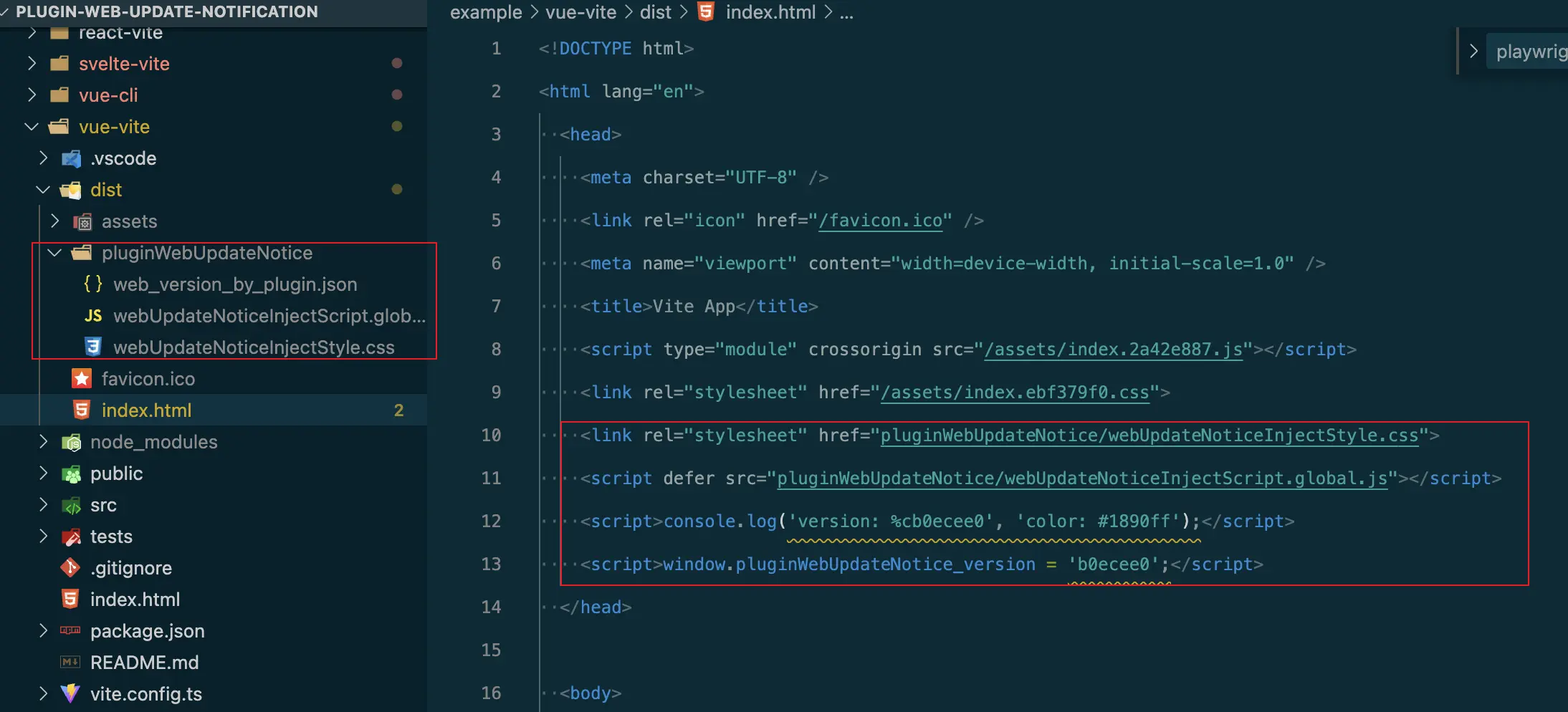Expand the node_modules folder
The width and height of the screenshot is (1568, 712).
[x=43, y=442]
